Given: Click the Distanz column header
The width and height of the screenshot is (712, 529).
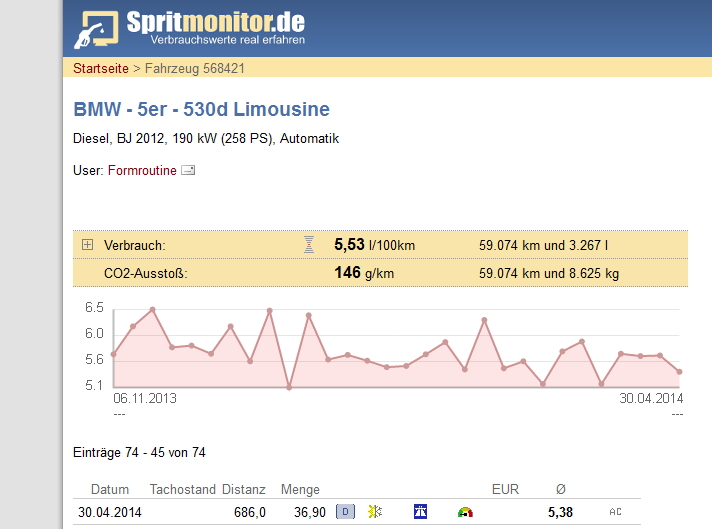Looking at the screenshot, I should coord(243,490).
